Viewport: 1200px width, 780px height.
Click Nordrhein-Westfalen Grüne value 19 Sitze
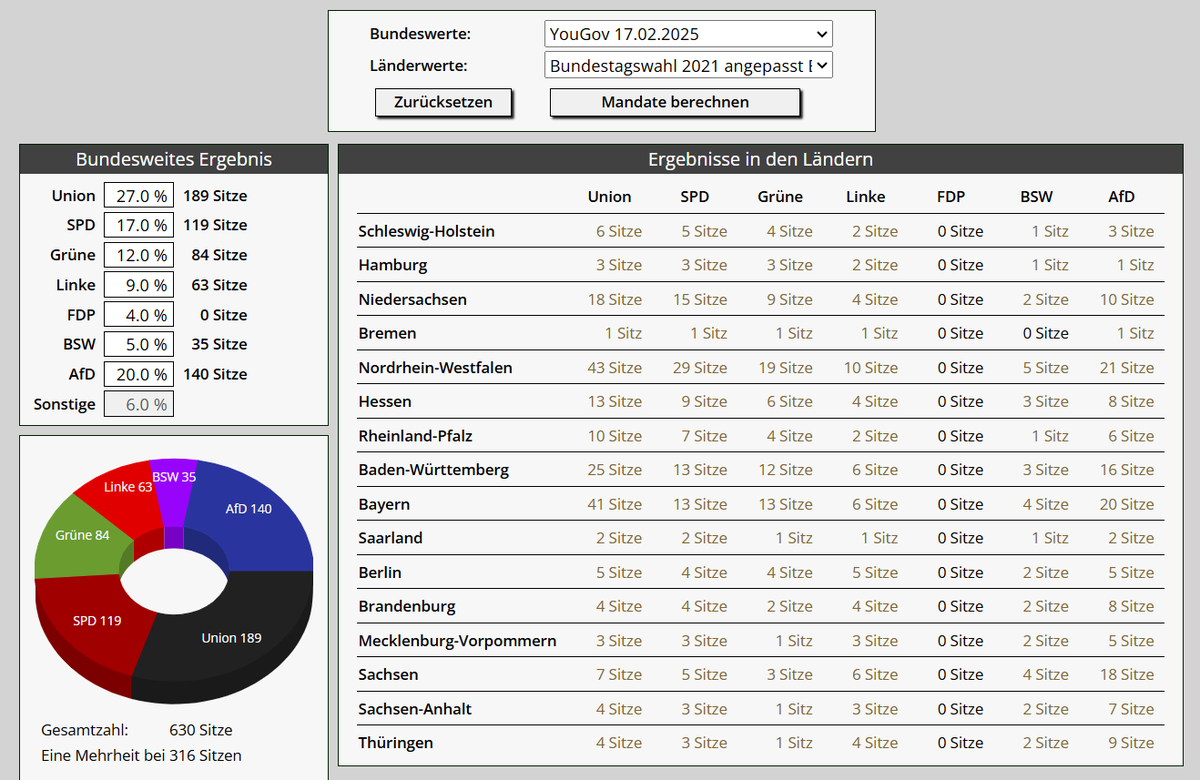click(785, 367)
